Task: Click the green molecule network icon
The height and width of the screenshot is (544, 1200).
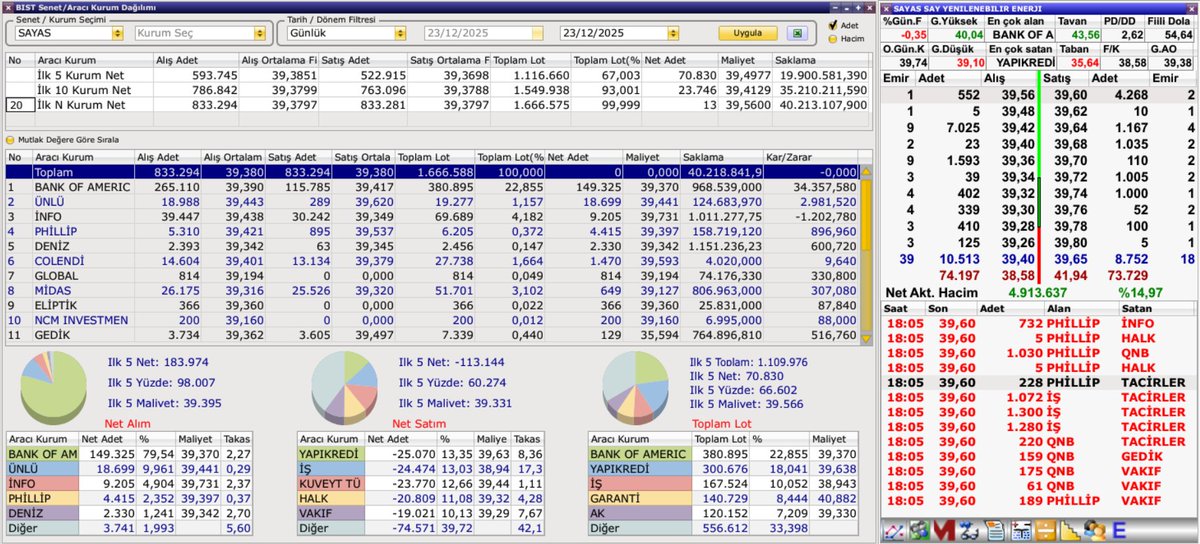Action: pos(919,530)
